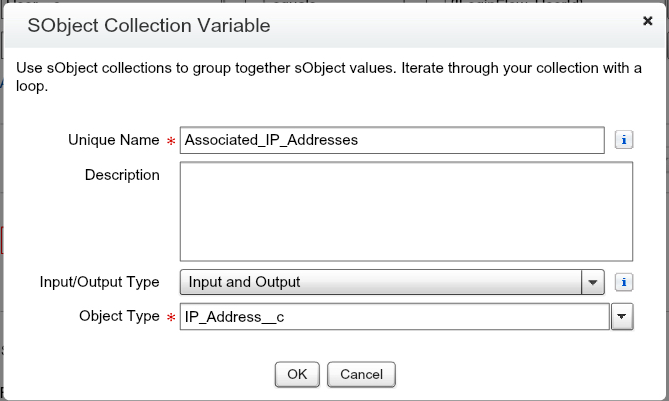This screenshot has width=669, height=401.
Task: Click the 'Input/Output Type' label
Action: coord(99,282)
